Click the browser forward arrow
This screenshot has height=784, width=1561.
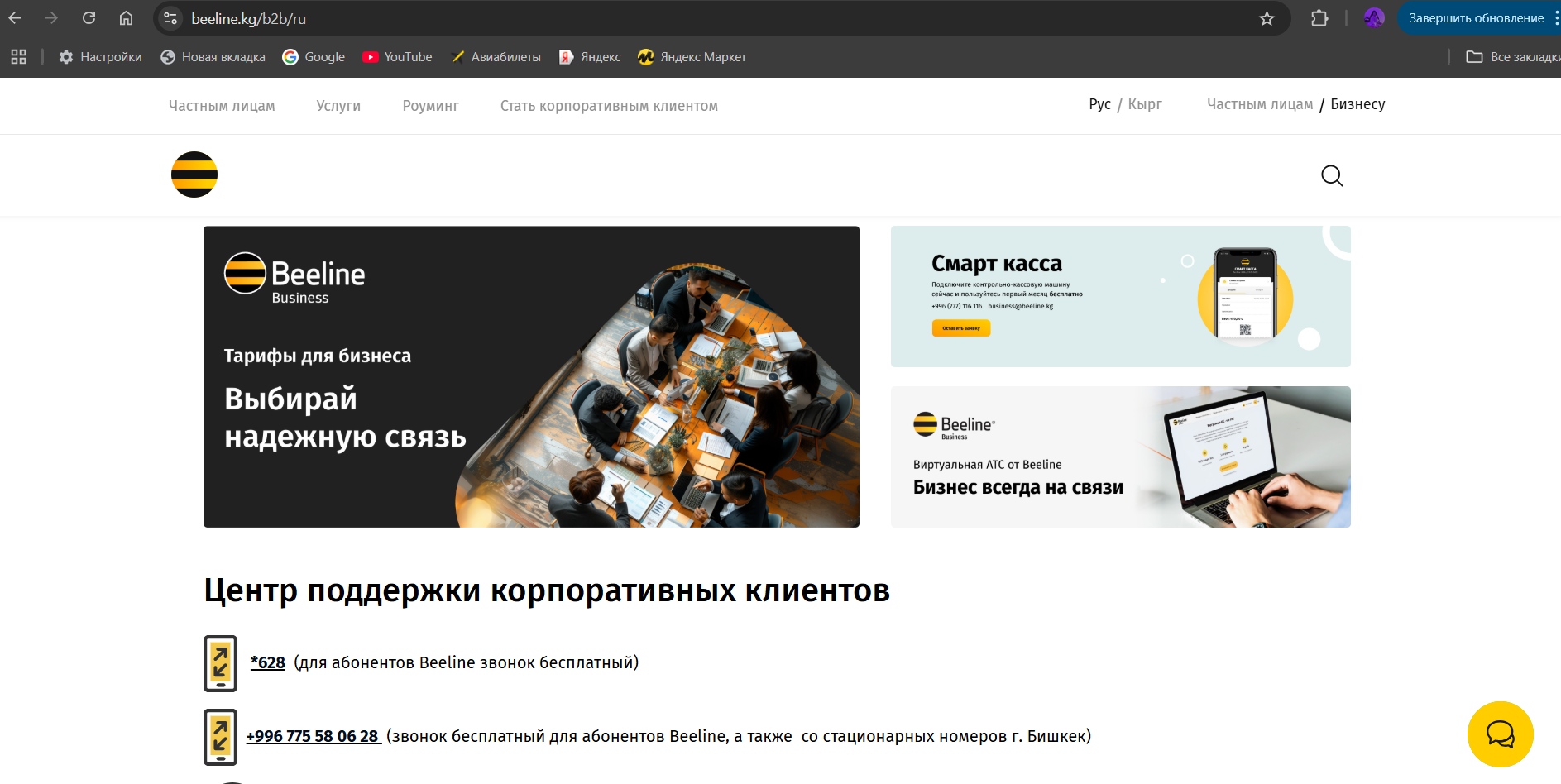pos(51,18)
